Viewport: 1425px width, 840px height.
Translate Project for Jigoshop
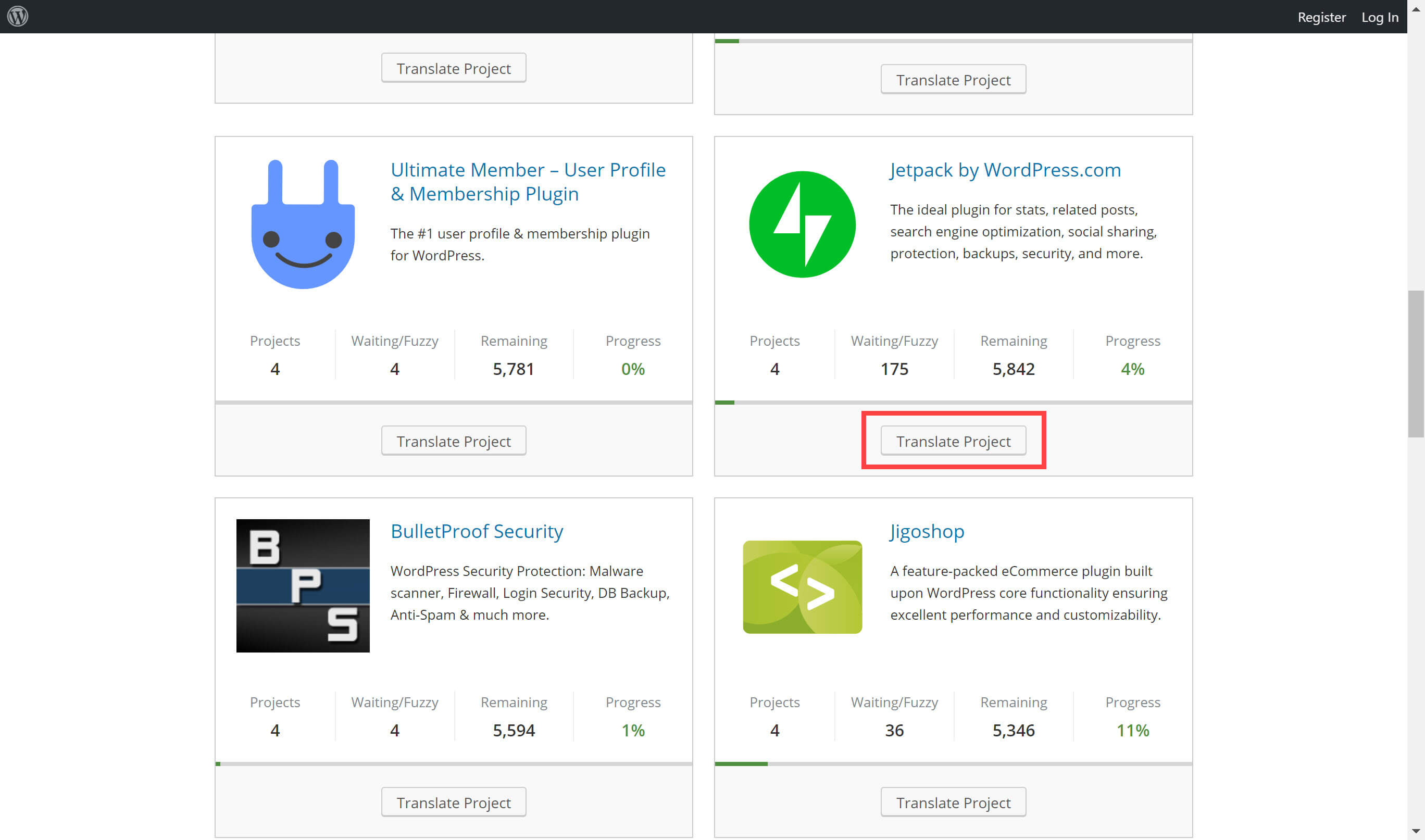point(953,801)
